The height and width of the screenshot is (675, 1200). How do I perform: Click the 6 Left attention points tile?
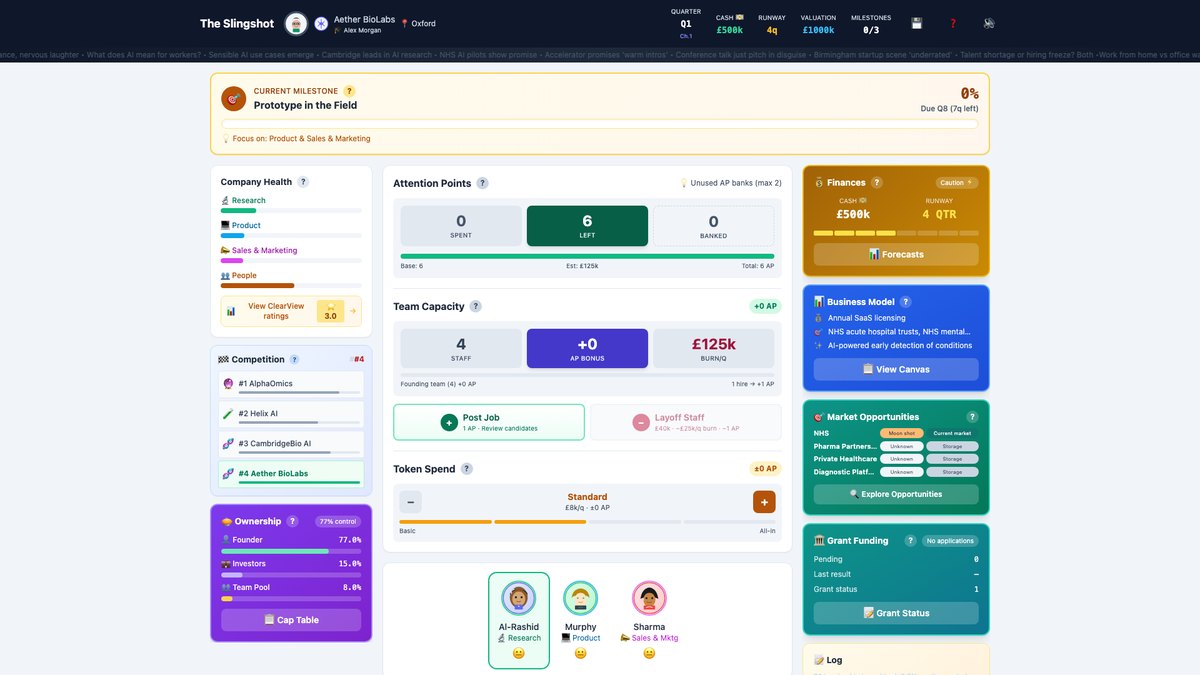click(x=587, y=226)
